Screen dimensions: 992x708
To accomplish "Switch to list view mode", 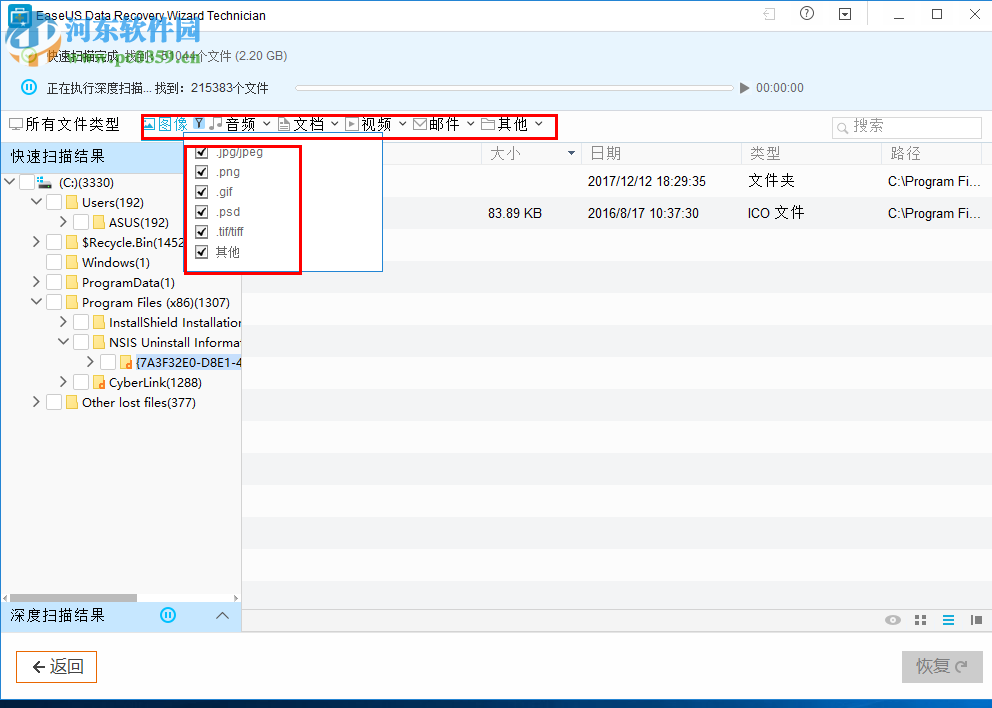I will coord(948,620).
